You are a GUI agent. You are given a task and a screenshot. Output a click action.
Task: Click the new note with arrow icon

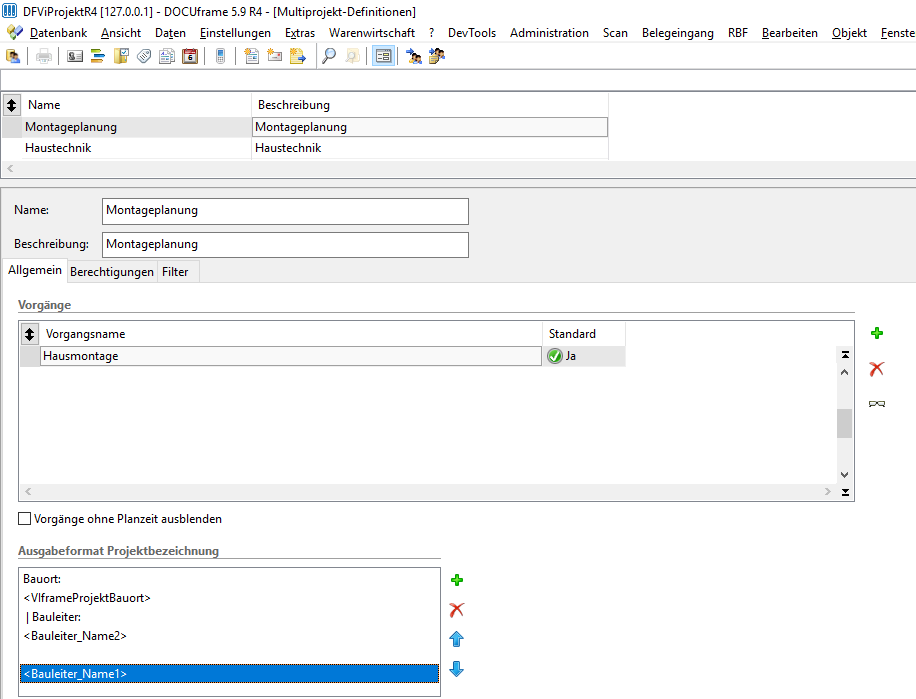[x=298, y=56]
